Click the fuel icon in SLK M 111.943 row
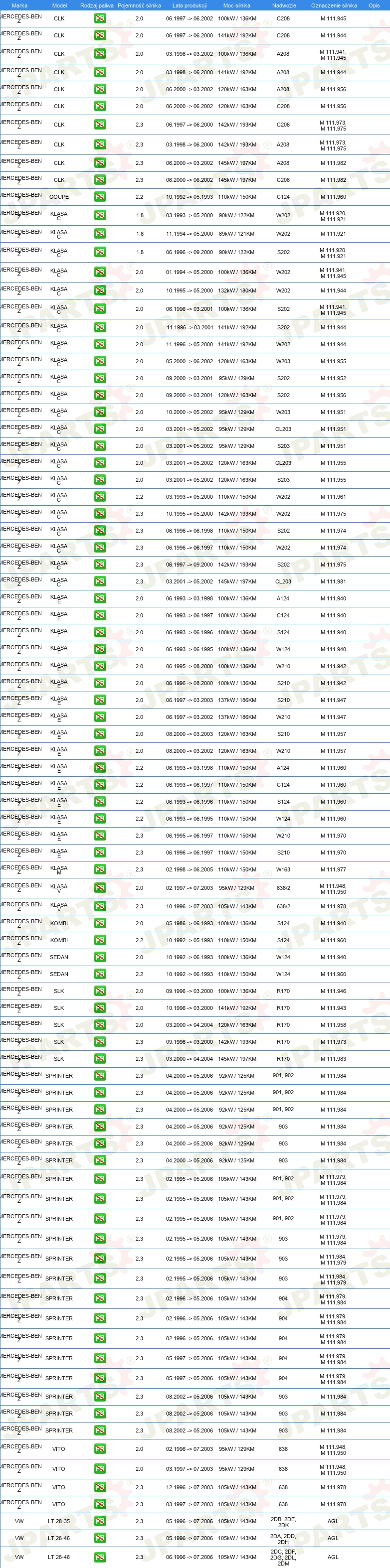The height and width of the screenshot is (1568, 390). click(x=100, y=1008)
